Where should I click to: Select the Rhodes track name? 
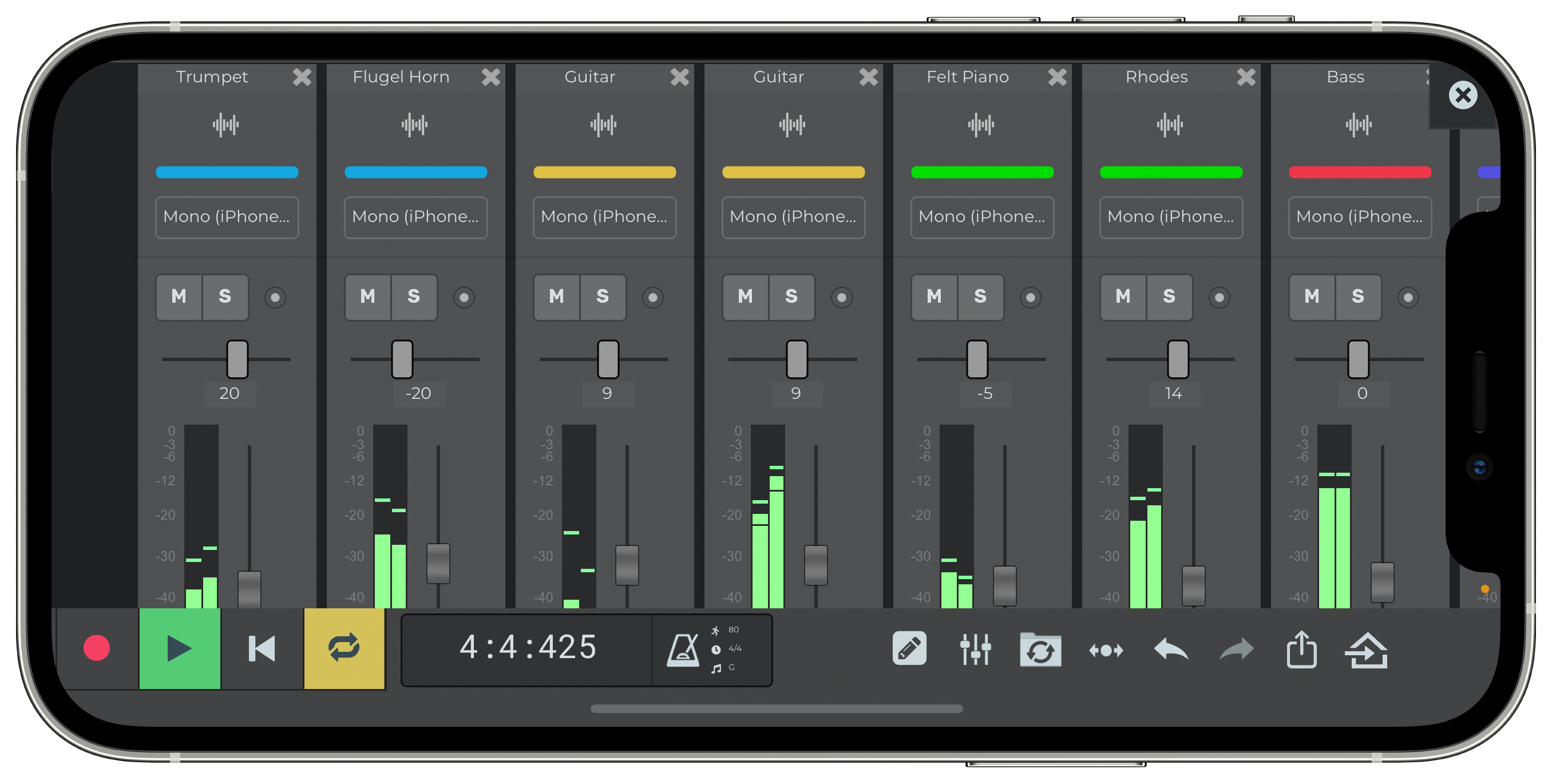click(x=1156, y=77)
